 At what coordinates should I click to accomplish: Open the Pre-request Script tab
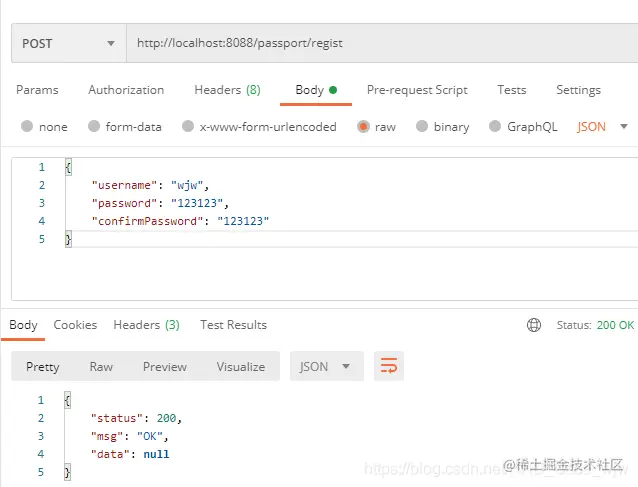coord(417,90)
